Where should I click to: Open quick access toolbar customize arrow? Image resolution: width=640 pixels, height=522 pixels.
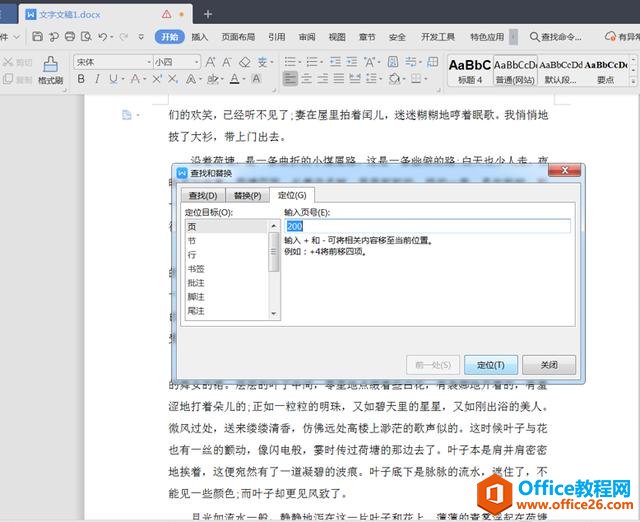(x=141, y=37)
